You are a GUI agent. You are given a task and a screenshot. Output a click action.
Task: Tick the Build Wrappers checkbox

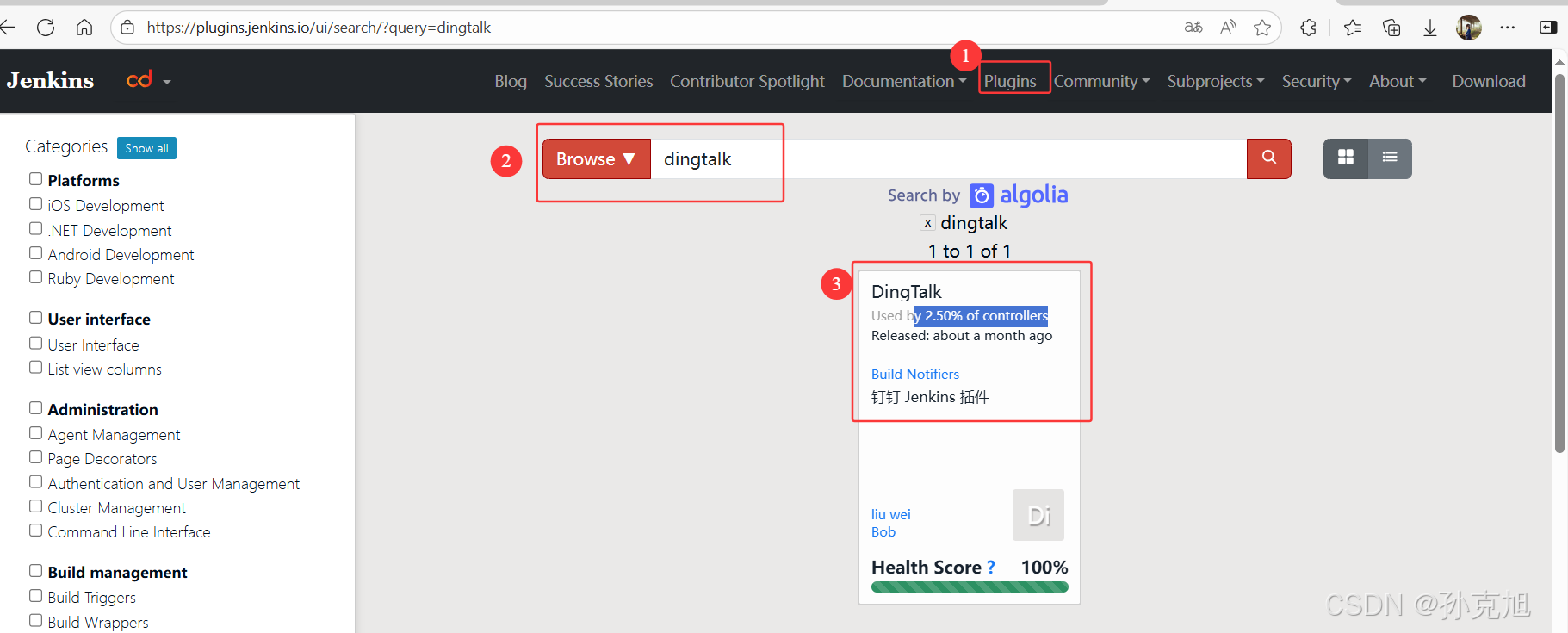(35, 620)
